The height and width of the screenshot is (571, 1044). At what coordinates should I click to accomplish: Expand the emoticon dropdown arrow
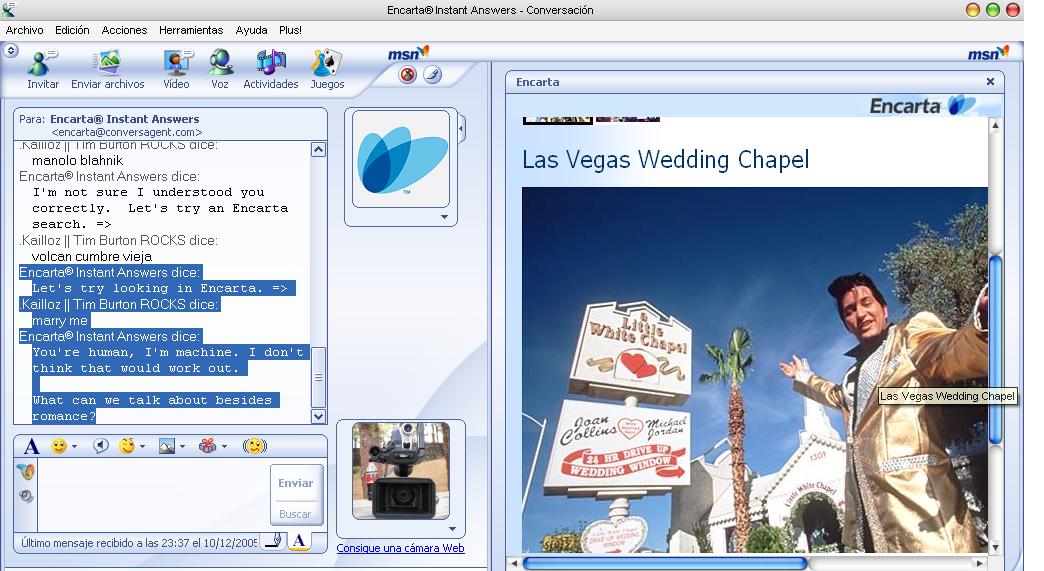click(74, 447)
